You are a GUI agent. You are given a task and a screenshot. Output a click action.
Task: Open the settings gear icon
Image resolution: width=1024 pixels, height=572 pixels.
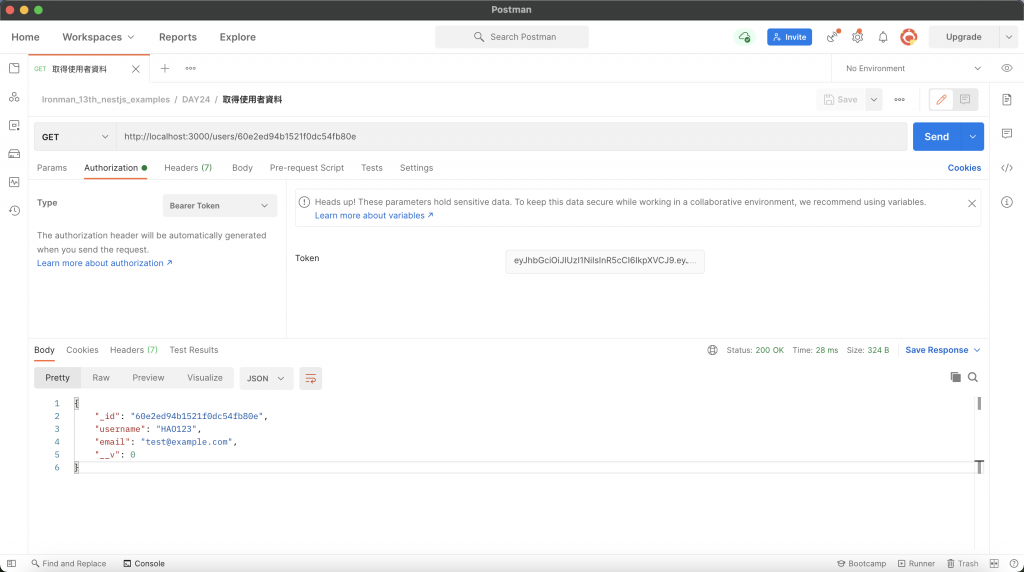(x=857, y=37)
